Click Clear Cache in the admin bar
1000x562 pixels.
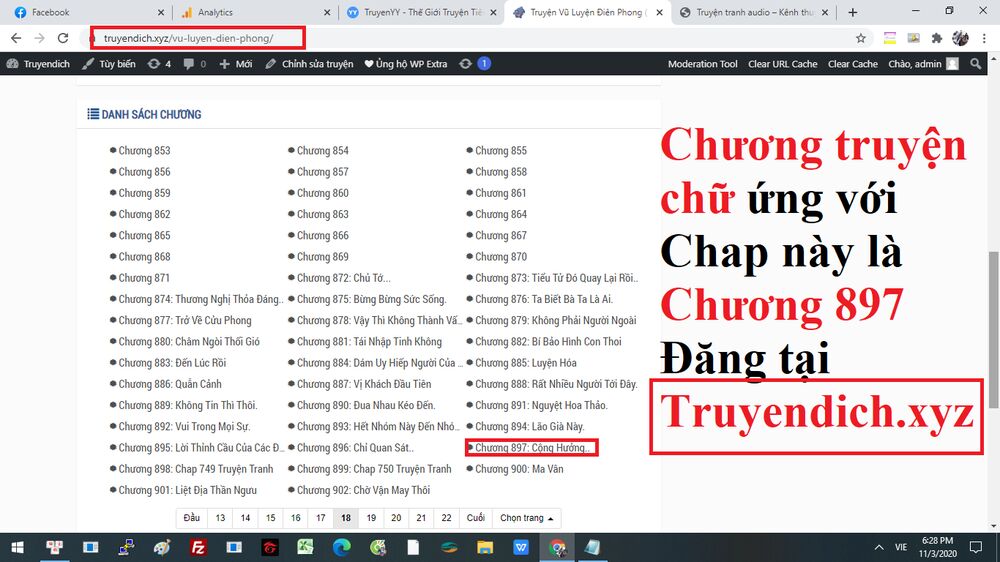click(x=852, y=64)
